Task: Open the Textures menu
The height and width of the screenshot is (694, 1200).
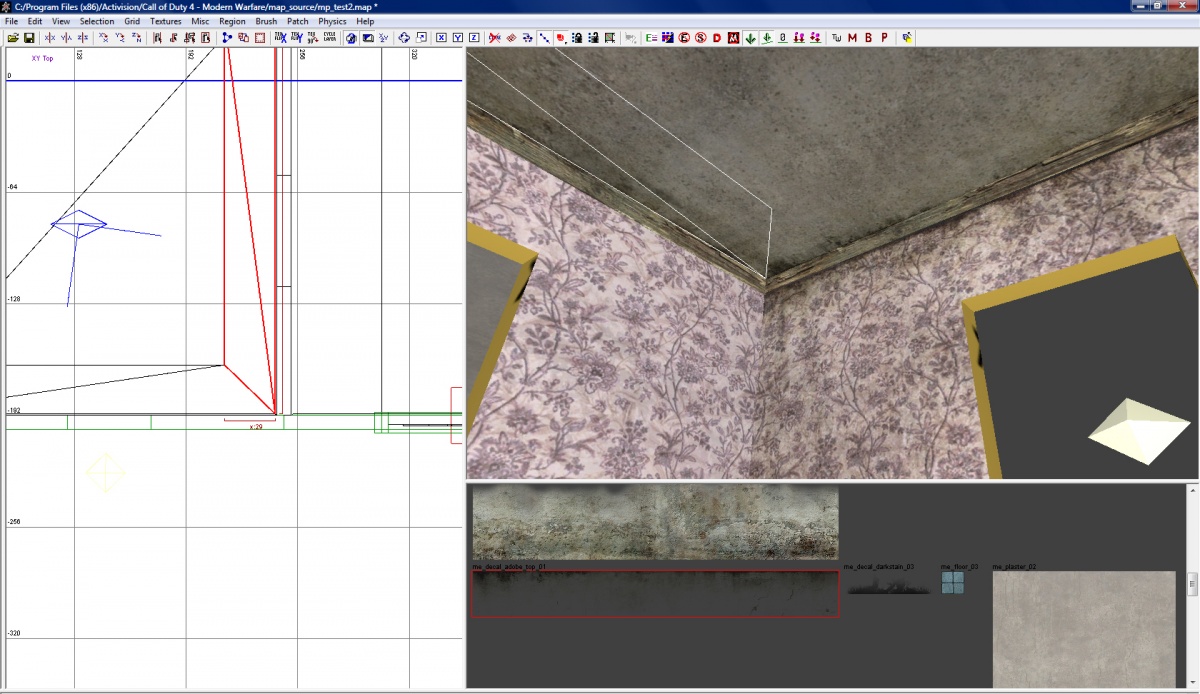Action: click(x=166, y=21)
